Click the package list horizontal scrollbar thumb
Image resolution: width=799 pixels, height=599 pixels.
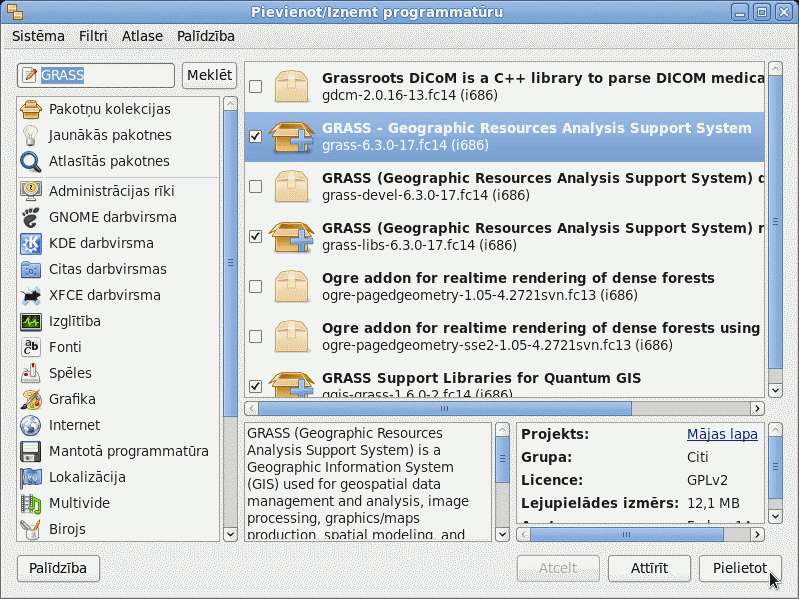(445, 409)
